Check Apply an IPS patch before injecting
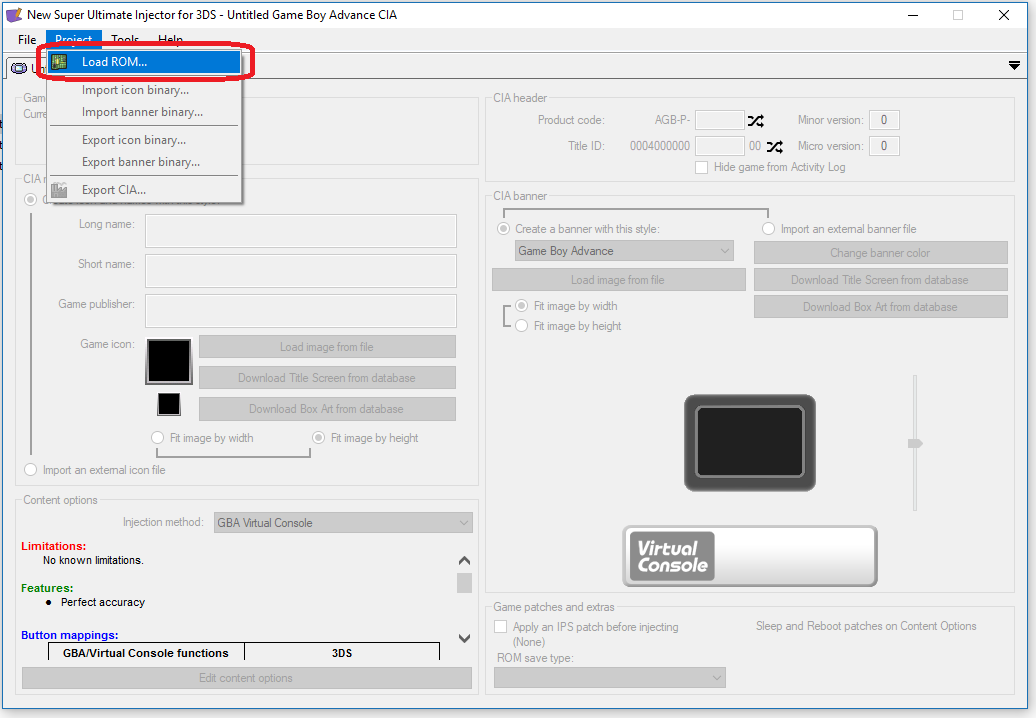 point(501,627)
